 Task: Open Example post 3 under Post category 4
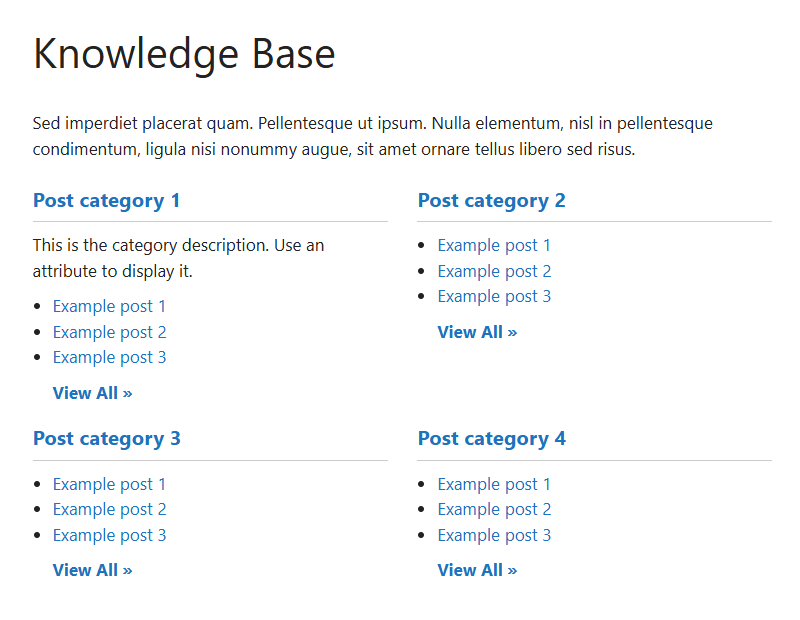tap(494, 535)
